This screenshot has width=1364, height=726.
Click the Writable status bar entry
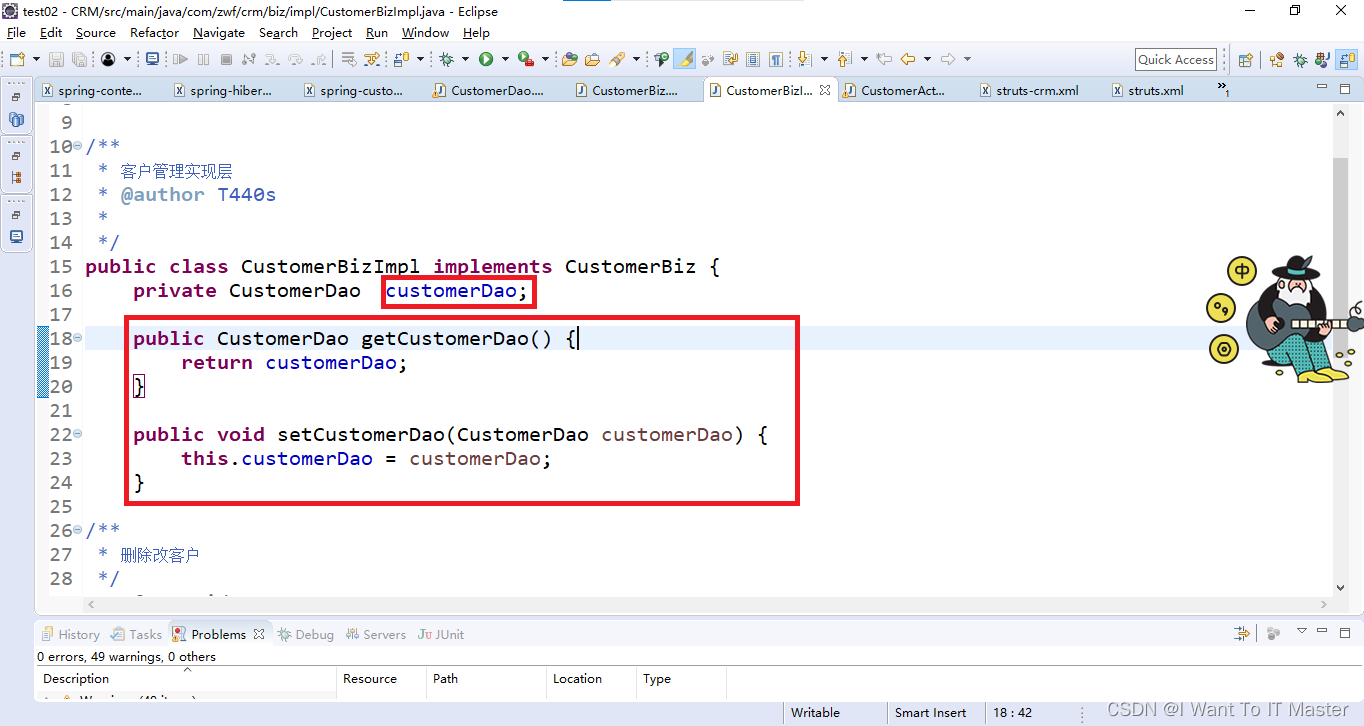[x=815, y=713]
